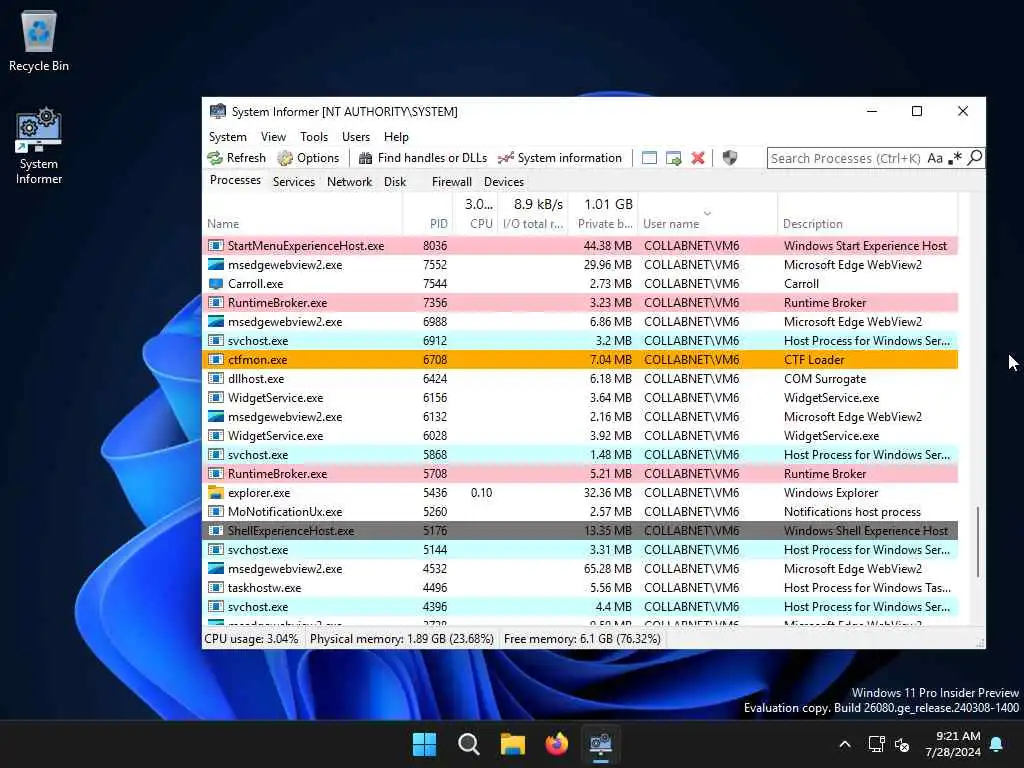Open taskbar Search
The image size is (1024, 768).
tap(468, 744)
